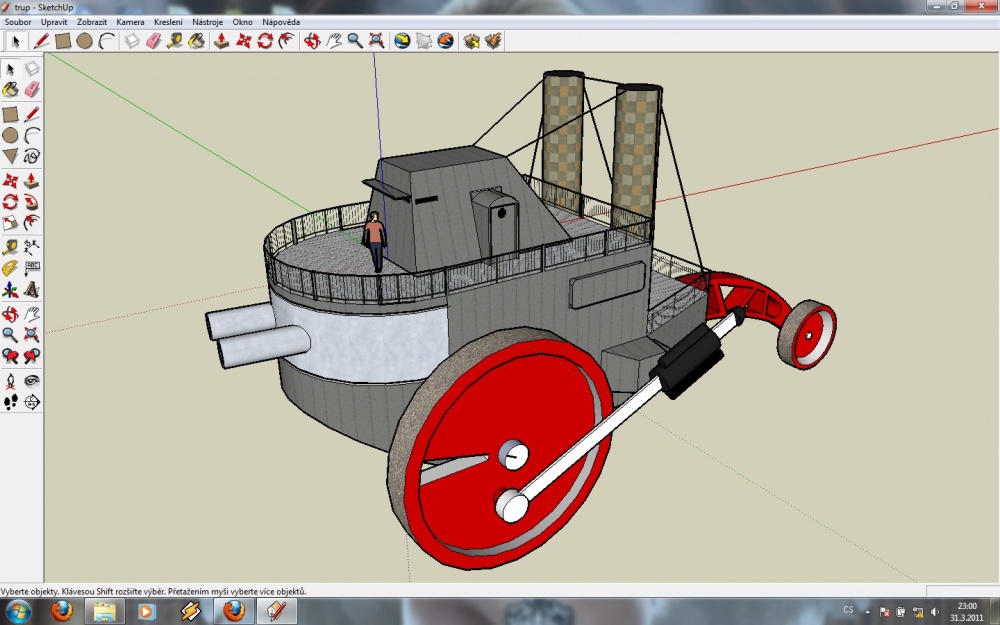Go to the next camera view
The height and width of the screenshot is (625, 1000).
(31, 356)
